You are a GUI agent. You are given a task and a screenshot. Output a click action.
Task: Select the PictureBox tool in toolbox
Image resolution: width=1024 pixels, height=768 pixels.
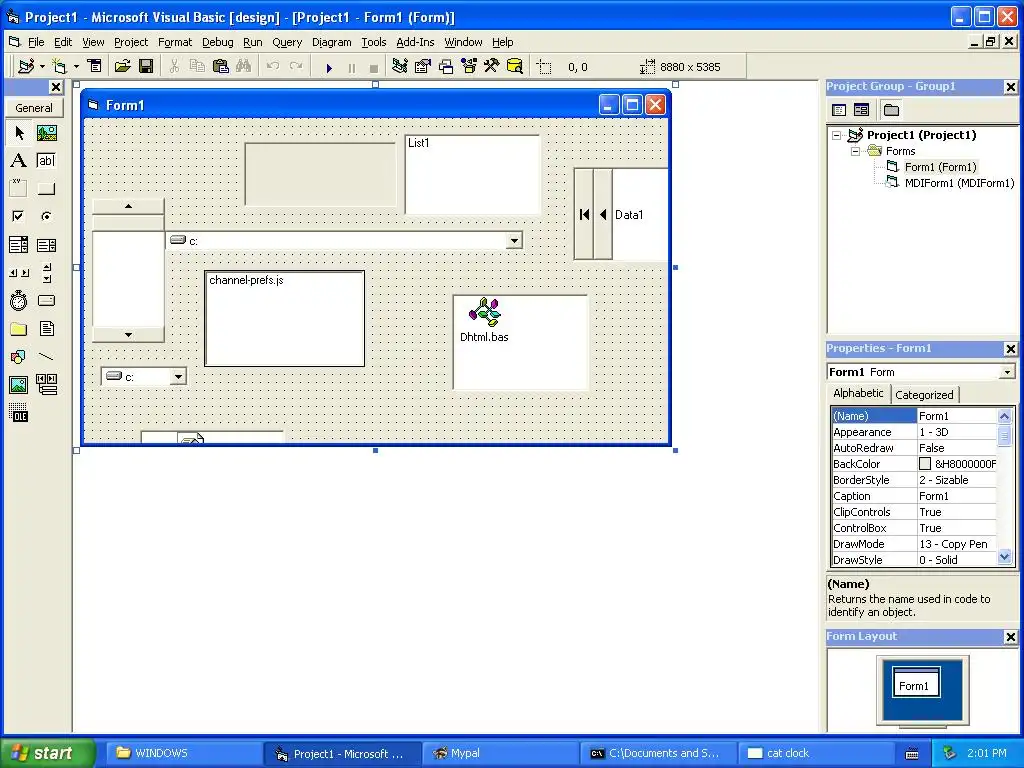tap(46, 133)
